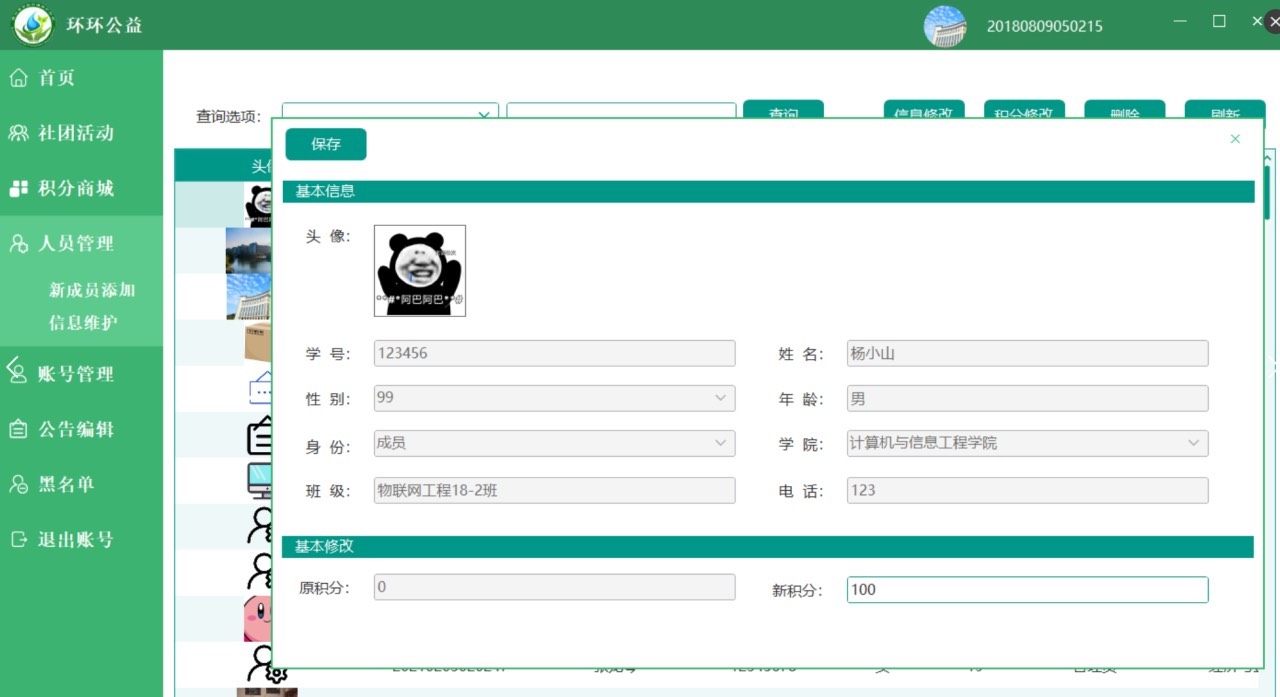
Task: Select 信息维护 submenu item
Action: point(83,323)
